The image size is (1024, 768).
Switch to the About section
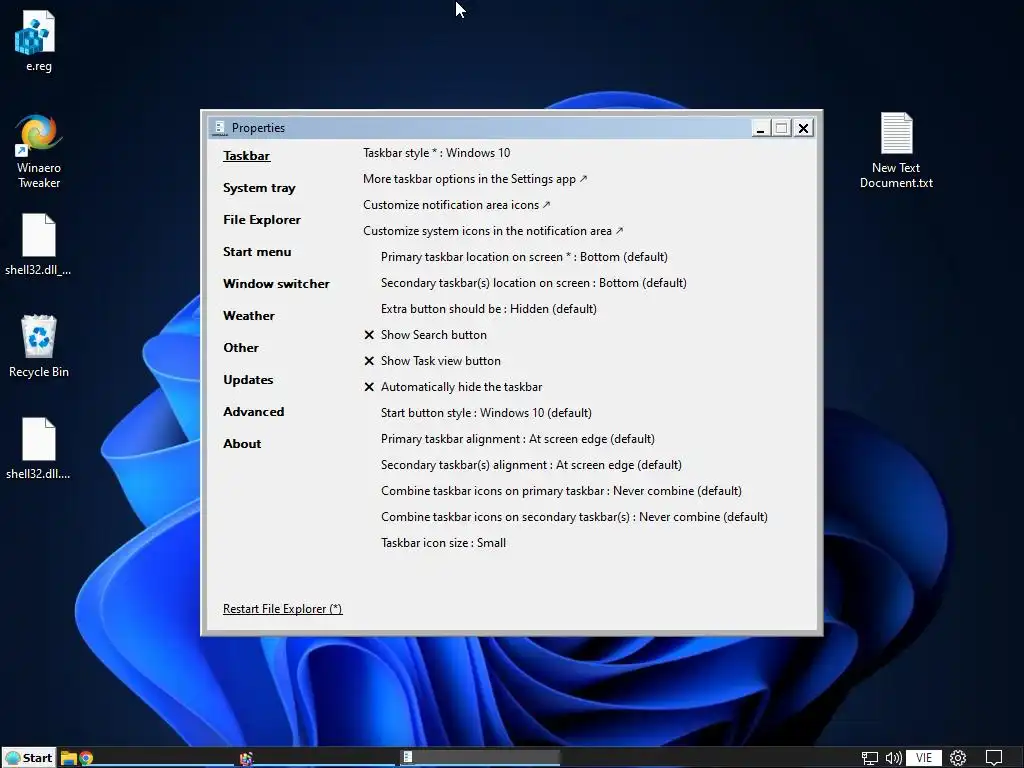click(242, 443)
